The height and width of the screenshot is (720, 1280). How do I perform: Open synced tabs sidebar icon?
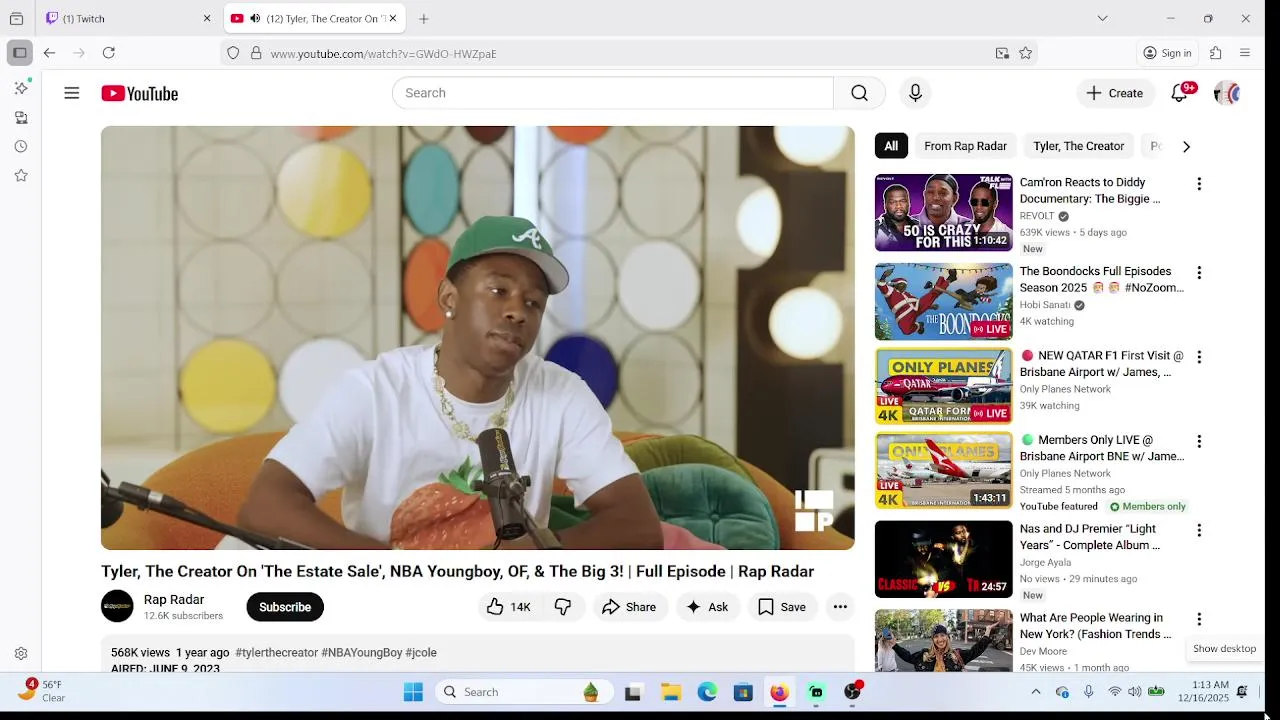pyautogui.click(x=21, y=117)
